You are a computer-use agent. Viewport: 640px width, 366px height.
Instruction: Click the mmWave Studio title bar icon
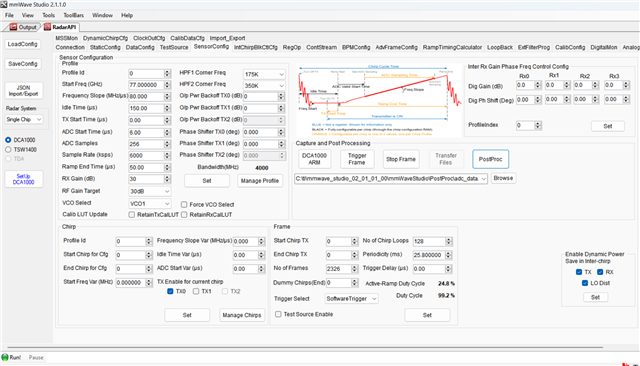(x=4, y=4)
